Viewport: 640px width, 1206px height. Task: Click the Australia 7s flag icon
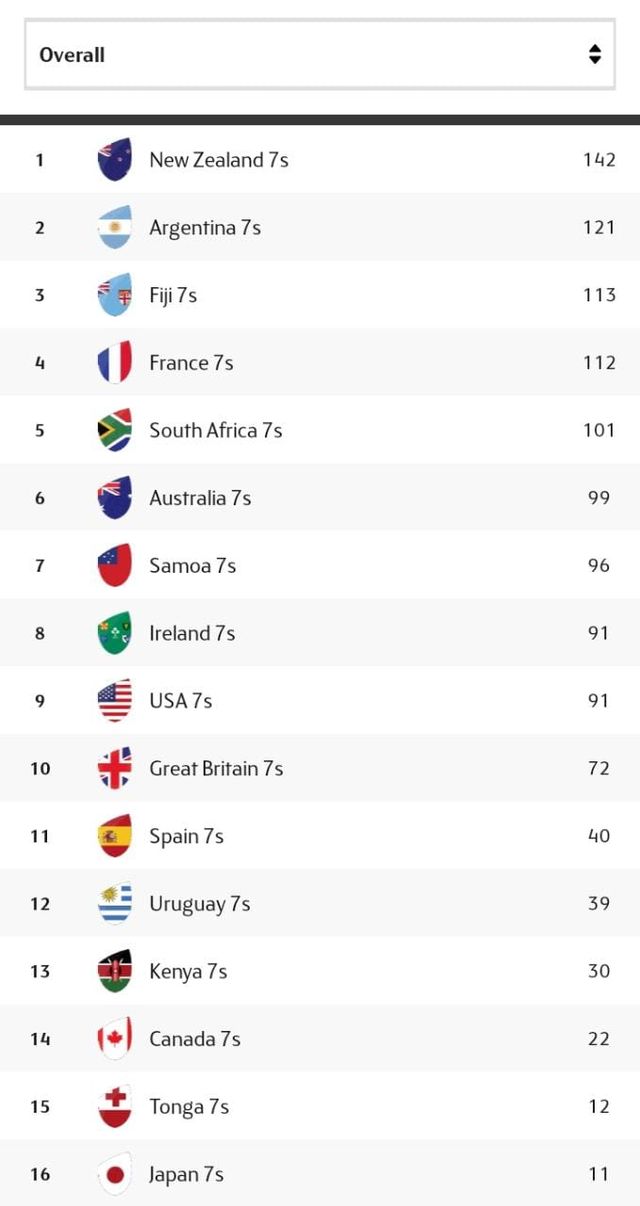[x=115, y=498]
